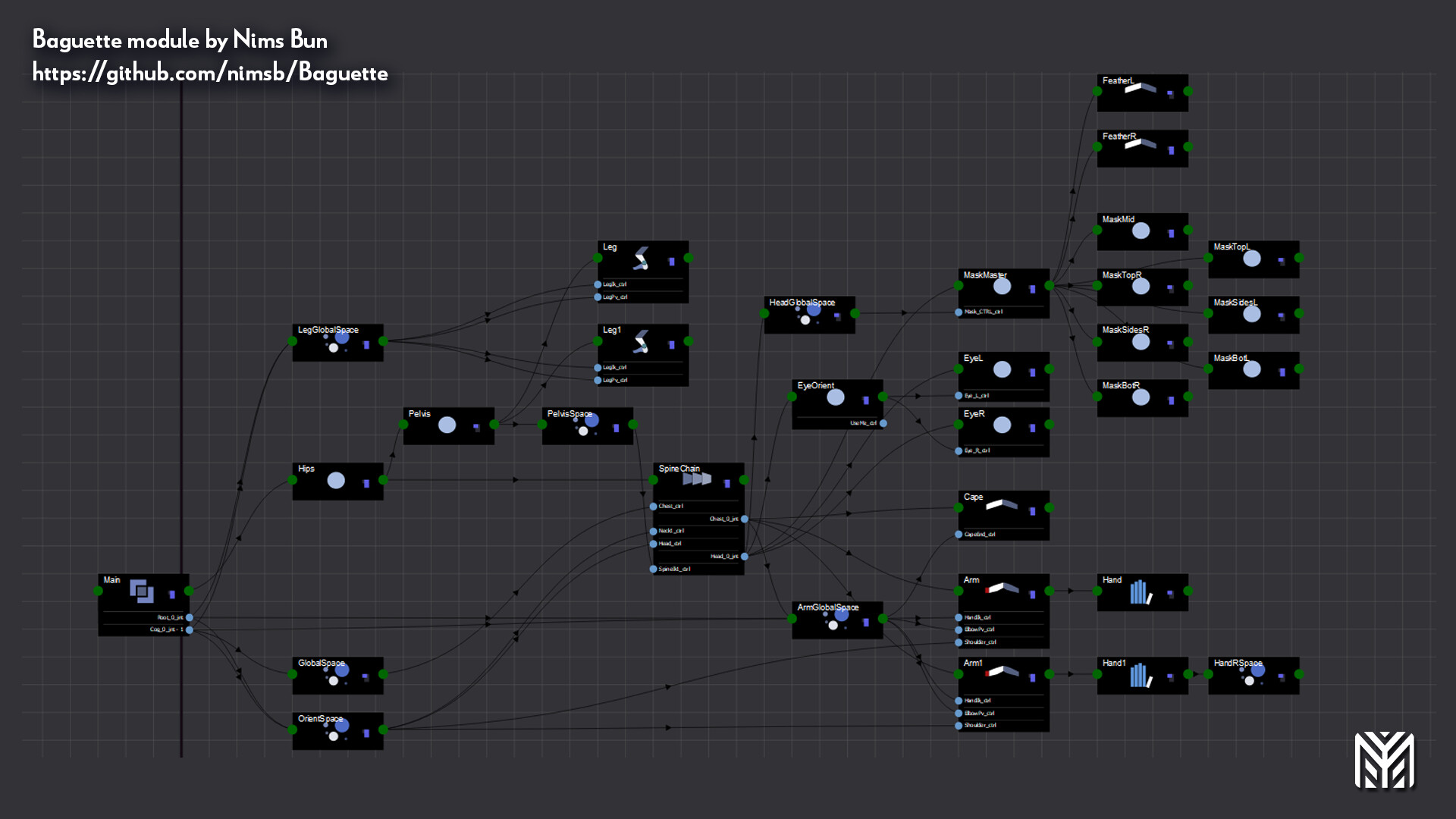Click the eye circle icon on the EyeR node

coord(1003,425)
